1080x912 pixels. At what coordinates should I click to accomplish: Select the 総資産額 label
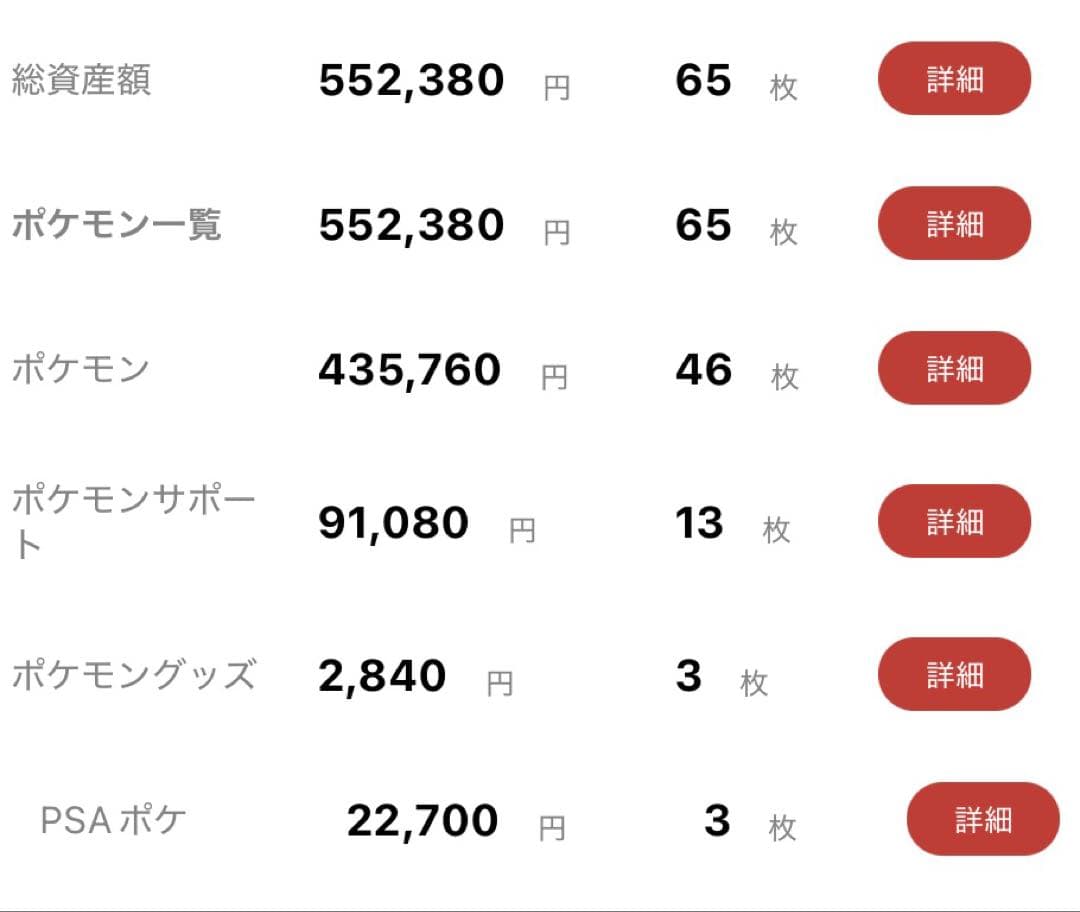81,80
